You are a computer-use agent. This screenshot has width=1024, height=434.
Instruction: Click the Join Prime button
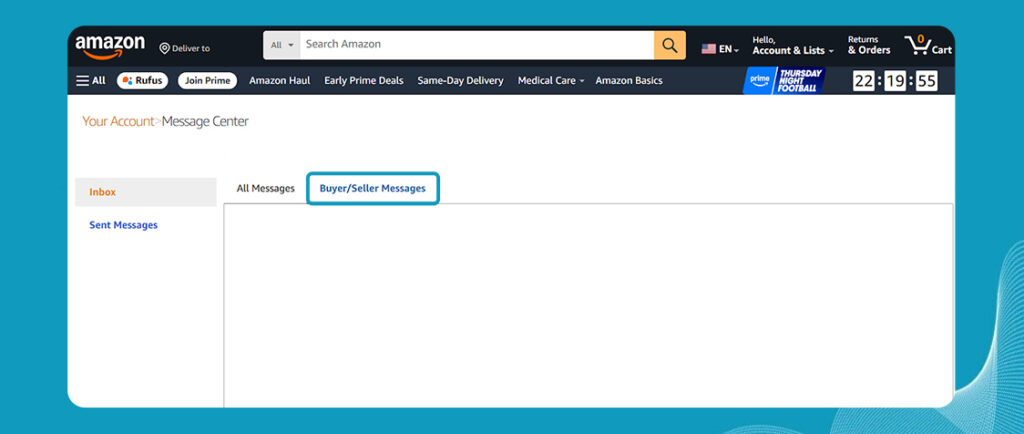(208, 81)
